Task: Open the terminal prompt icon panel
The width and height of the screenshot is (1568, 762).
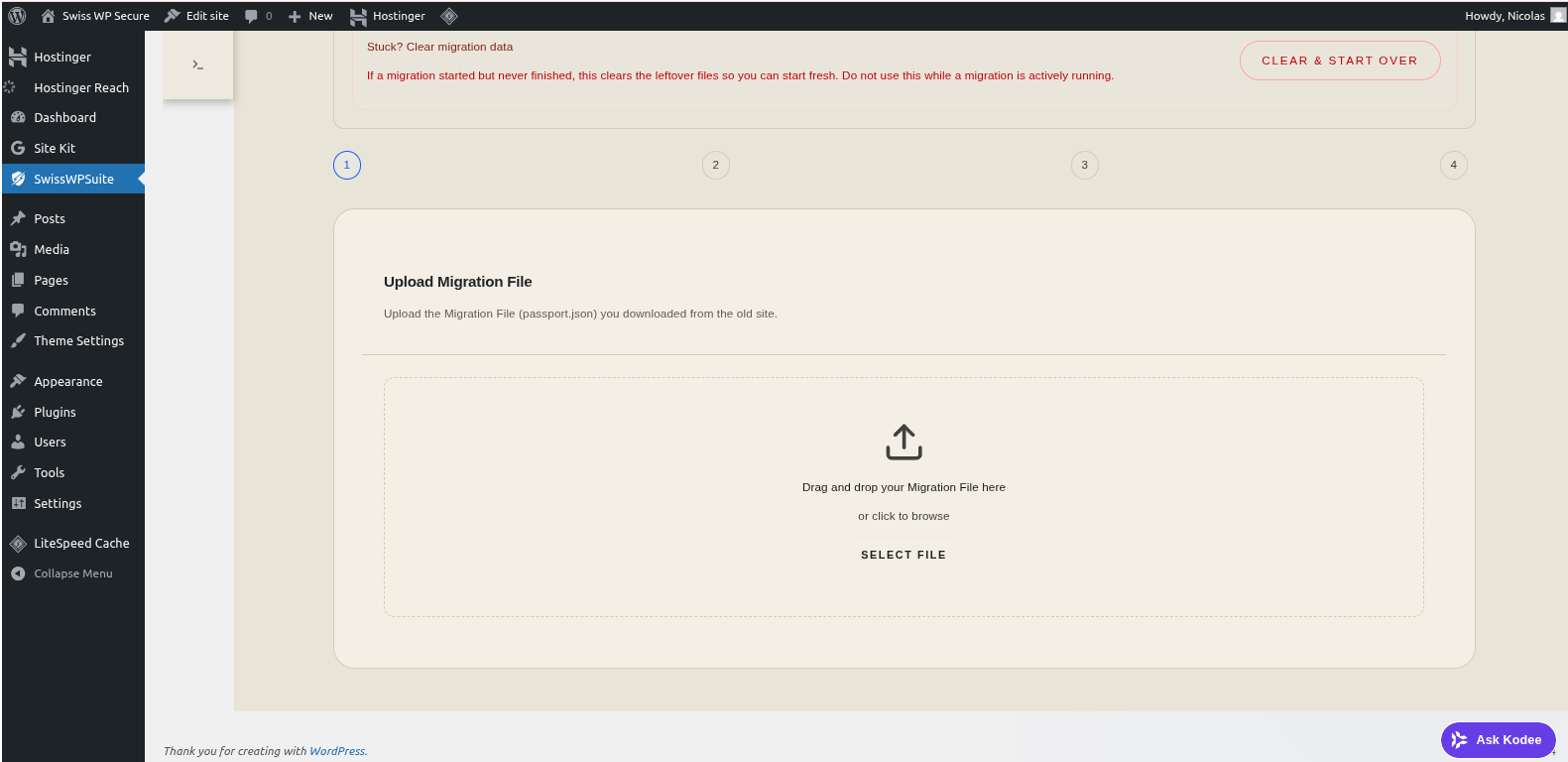Action: click(197, 64)
